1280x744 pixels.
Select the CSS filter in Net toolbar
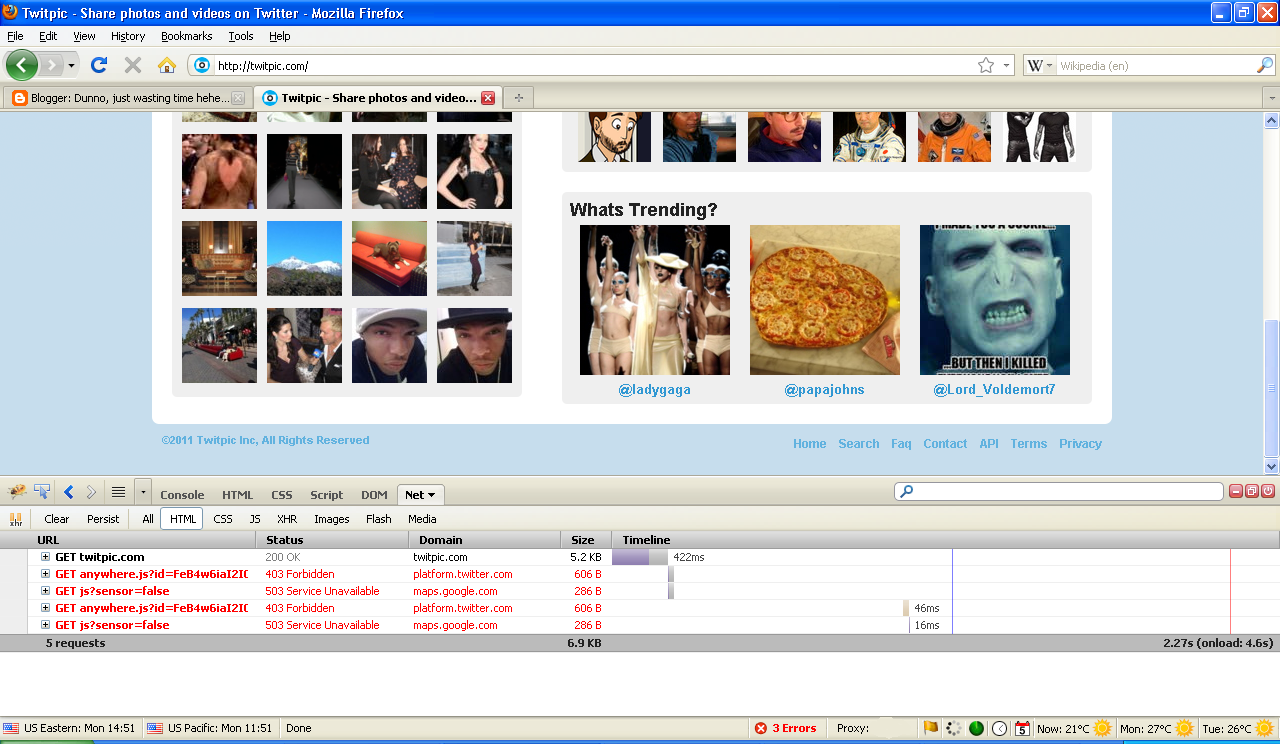click(x=223, y=519)
